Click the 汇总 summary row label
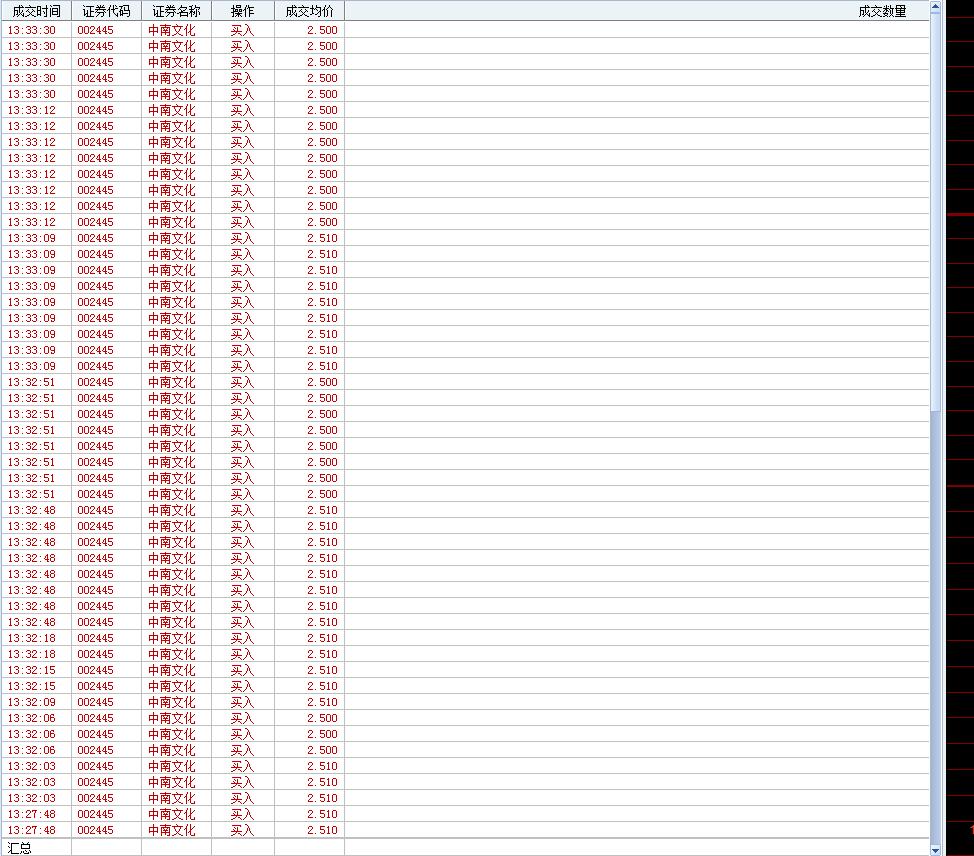The width and height of the screenshot is (974, 856). [19, 848]
